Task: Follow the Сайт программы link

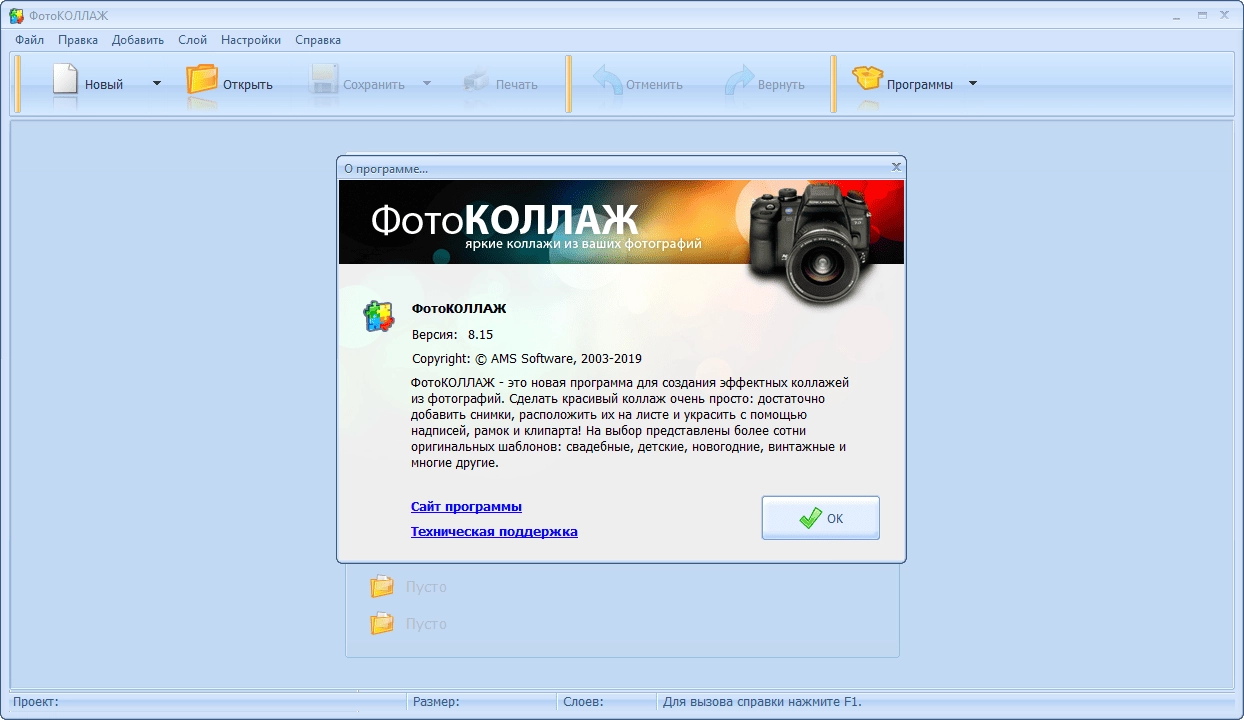Action: [x=466, y=507]
